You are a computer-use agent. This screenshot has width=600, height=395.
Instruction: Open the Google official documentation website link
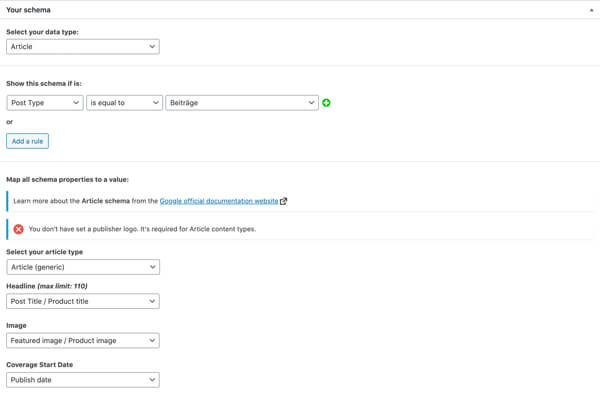point(219,201)
